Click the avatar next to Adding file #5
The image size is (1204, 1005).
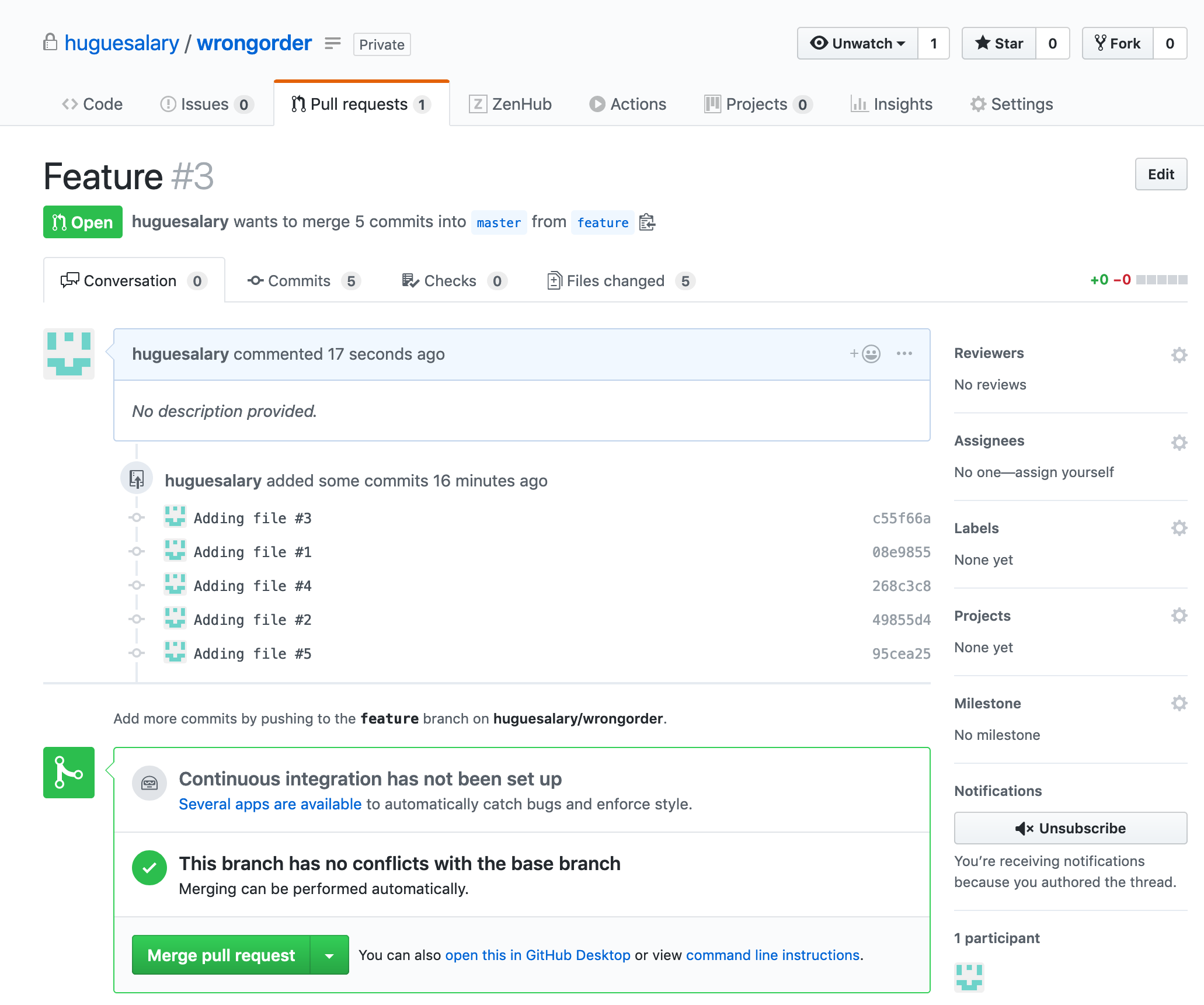(x=175, y=652)
